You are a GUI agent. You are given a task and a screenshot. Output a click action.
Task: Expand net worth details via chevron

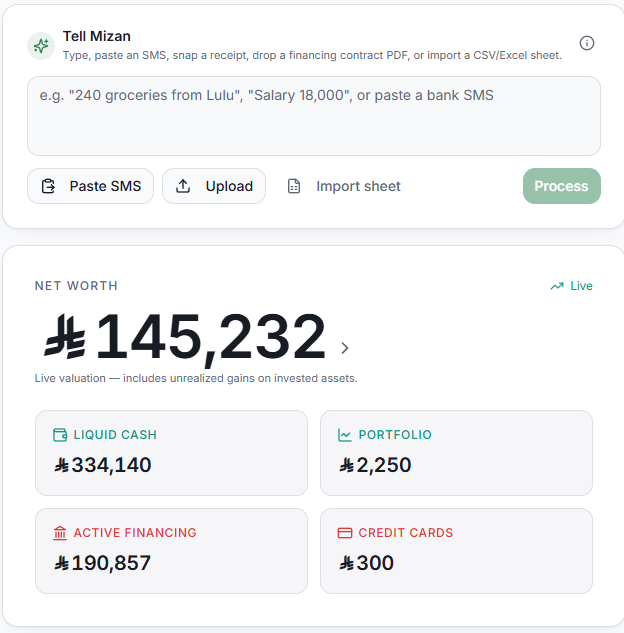[x=344, y=348]
